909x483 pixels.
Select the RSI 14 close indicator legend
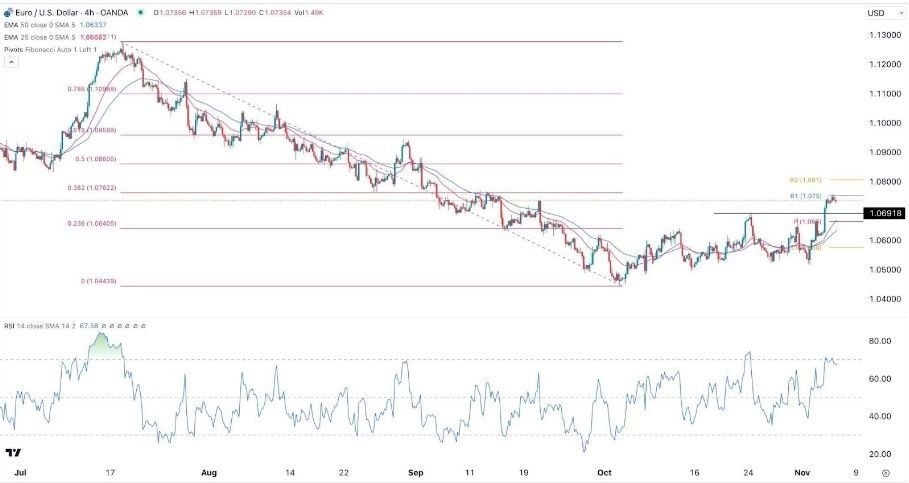[x=40, y=326]
